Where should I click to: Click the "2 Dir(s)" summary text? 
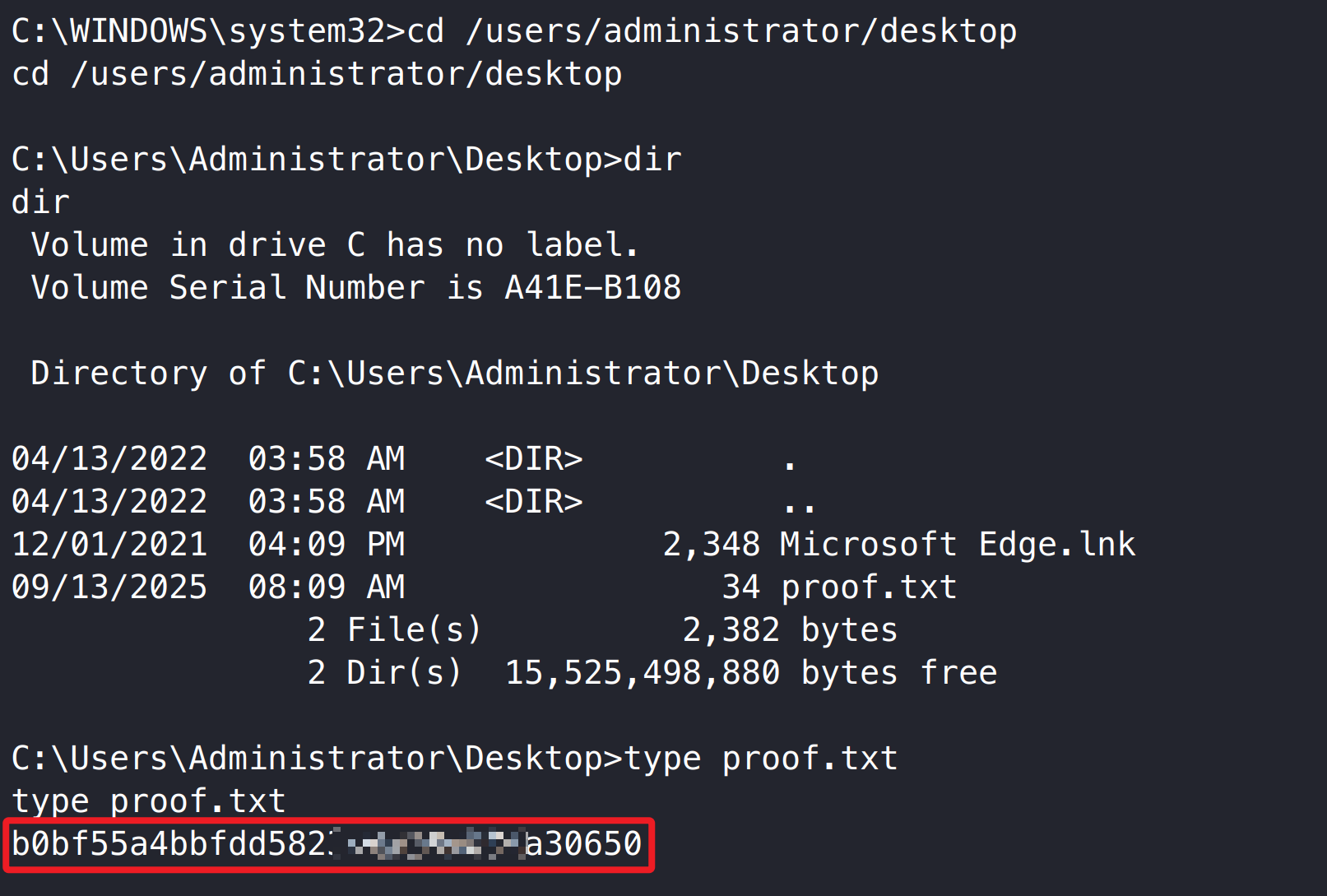pyautogui.click(x=384, y=673)
